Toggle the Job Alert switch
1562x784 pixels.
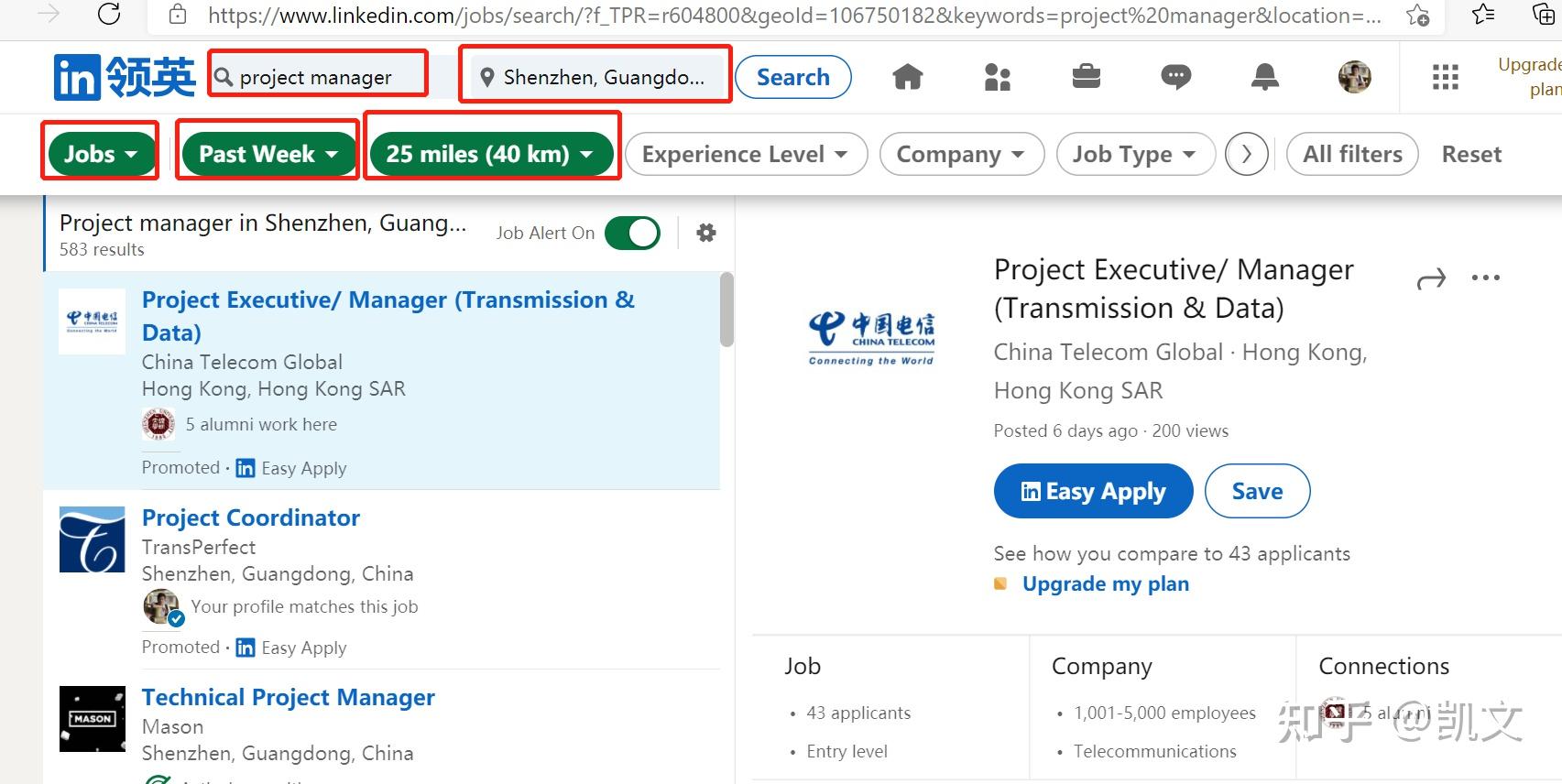[632, 233]
